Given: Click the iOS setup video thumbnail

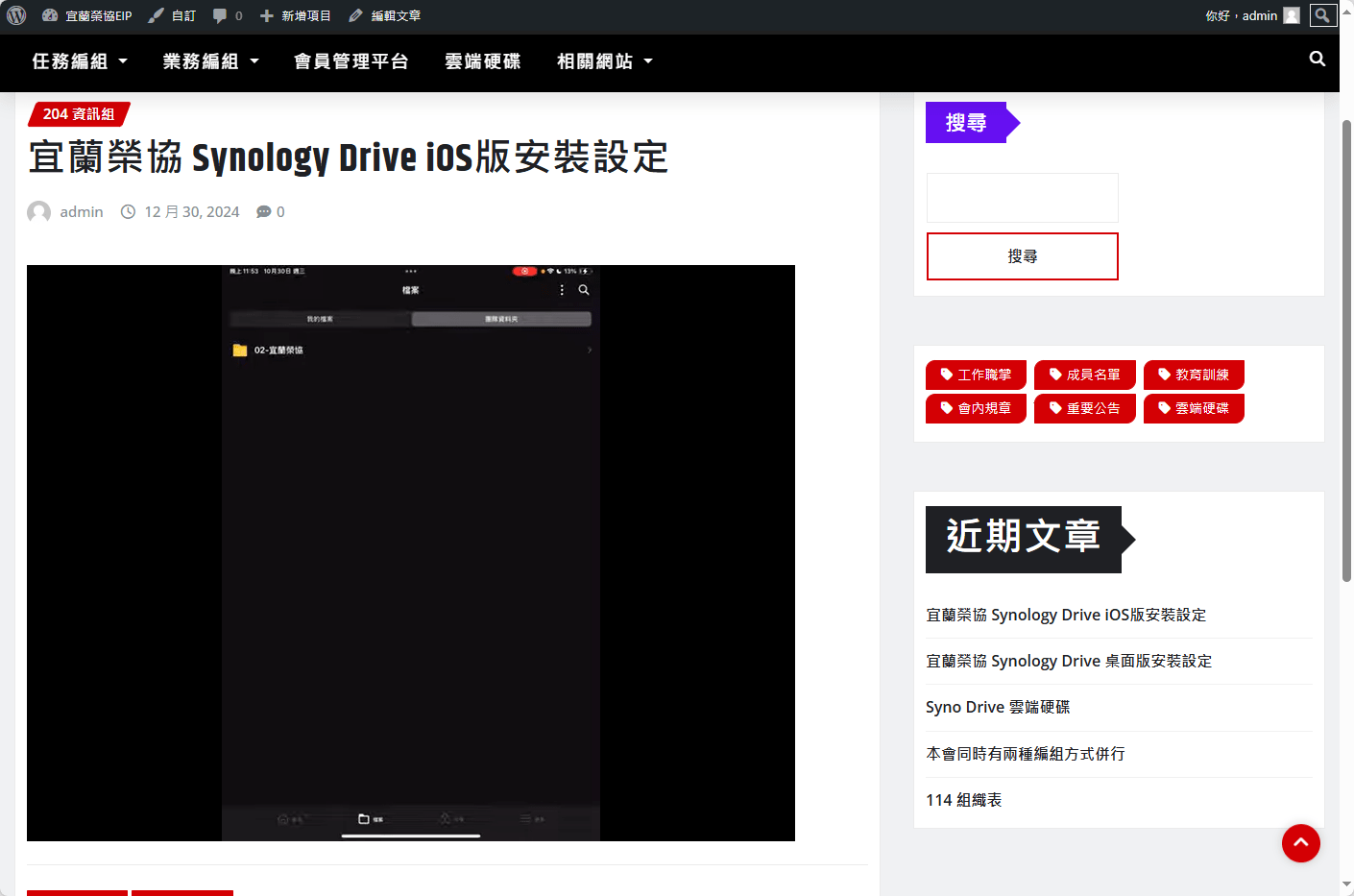Looking at the screenshot, I should click(411, 553).
